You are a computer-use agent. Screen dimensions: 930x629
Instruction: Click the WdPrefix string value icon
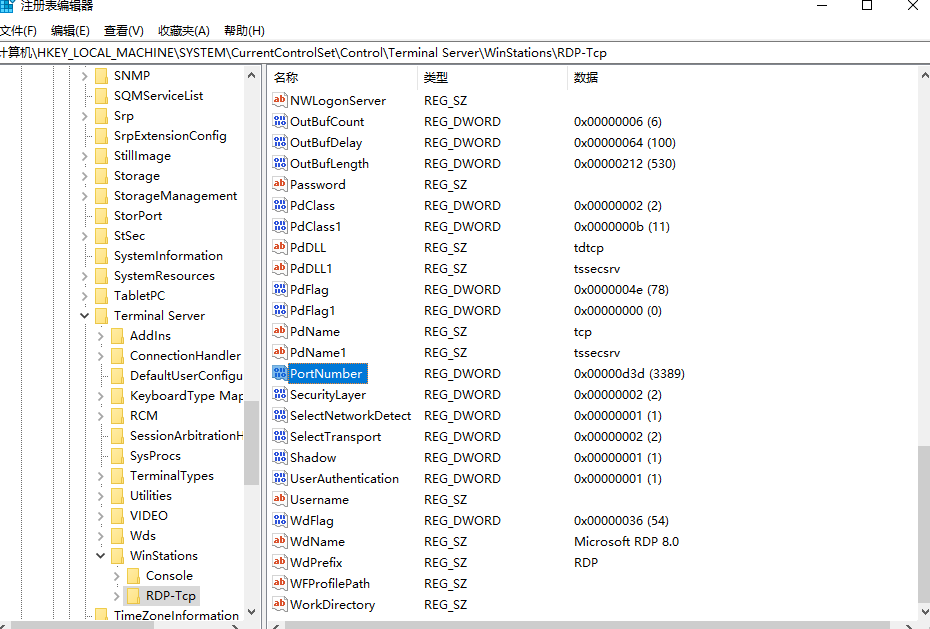[x=280, y=562]
